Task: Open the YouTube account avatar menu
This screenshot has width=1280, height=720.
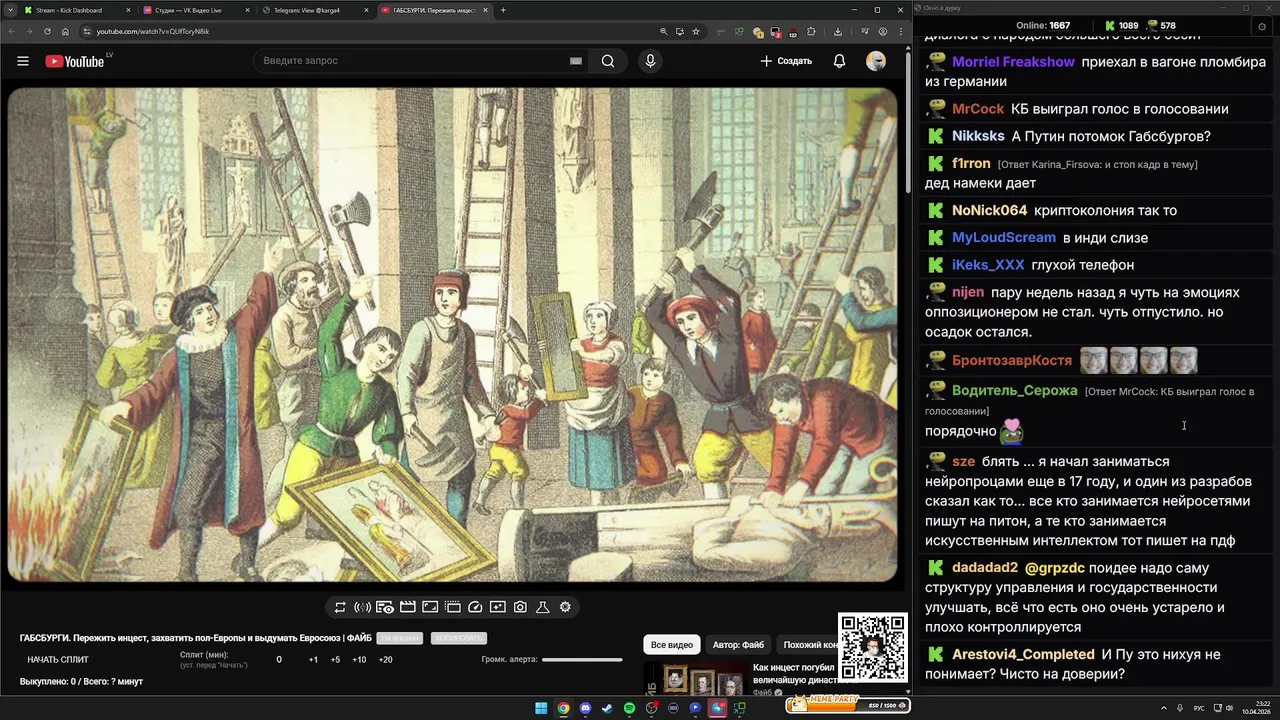Action: 876,61
